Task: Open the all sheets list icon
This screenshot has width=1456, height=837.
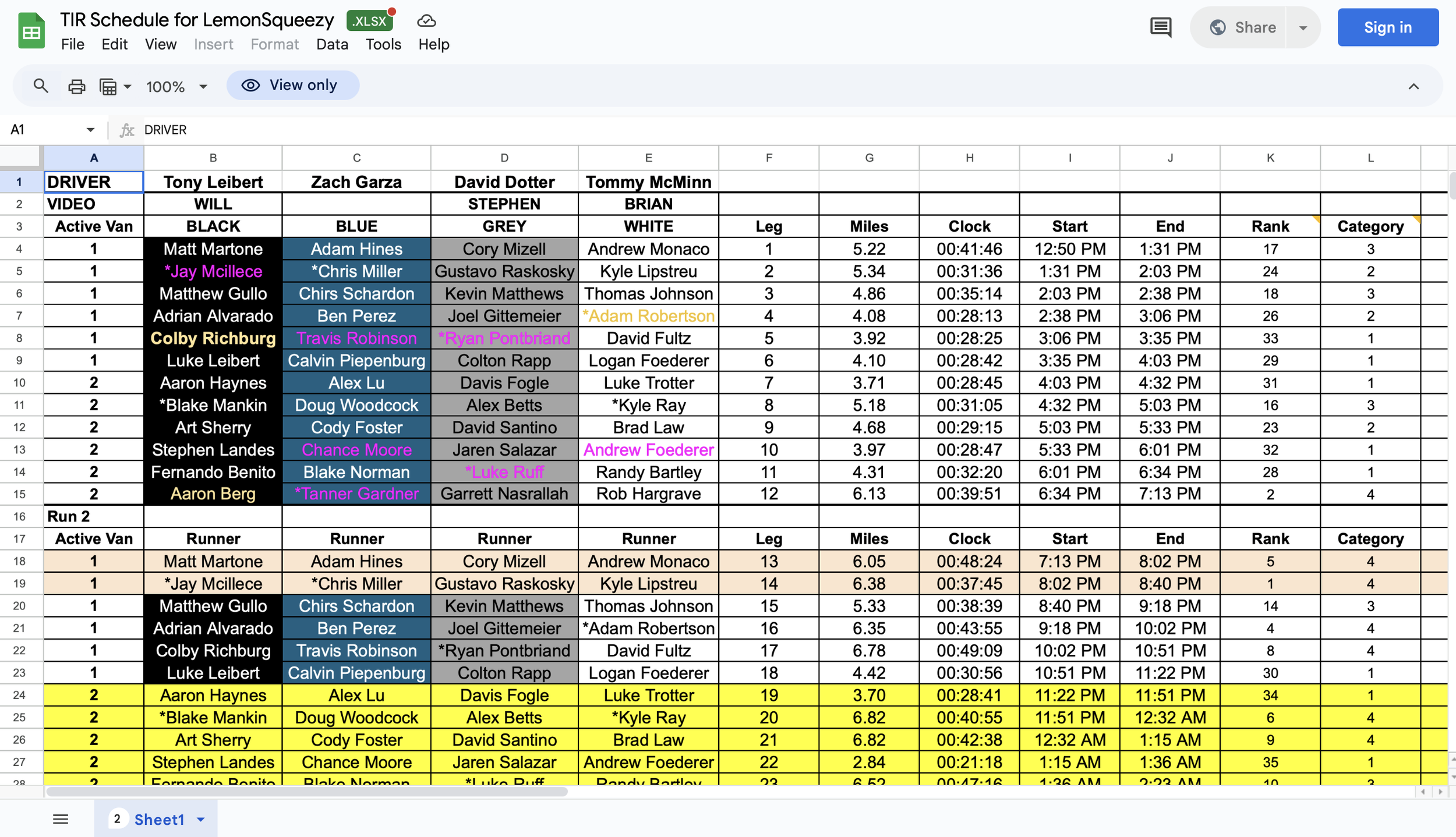Action: click(61, 820)
